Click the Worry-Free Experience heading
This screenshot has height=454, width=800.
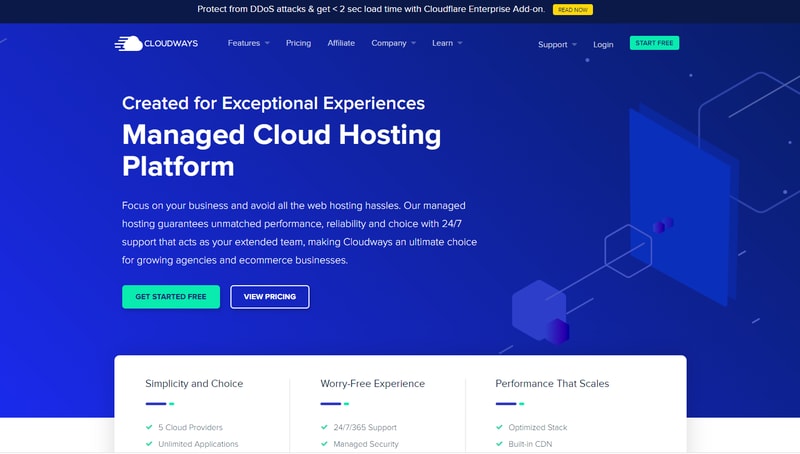372,384
